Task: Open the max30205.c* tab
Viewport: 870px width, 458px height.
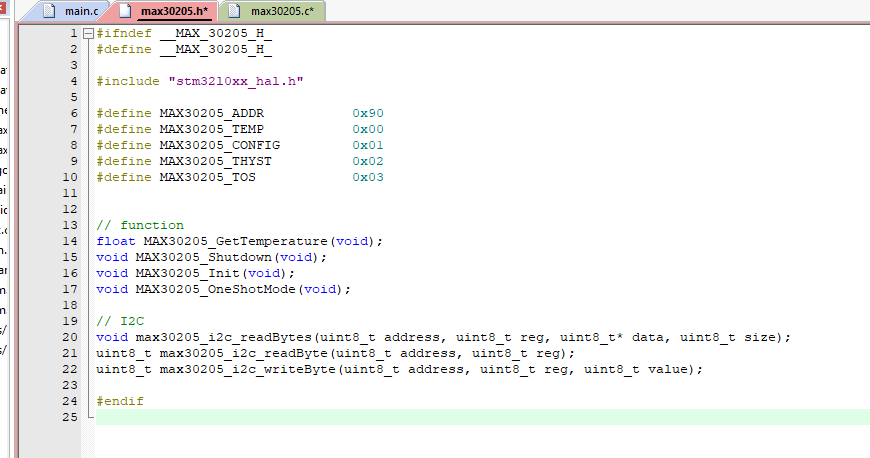Action: tap(280, 12)
